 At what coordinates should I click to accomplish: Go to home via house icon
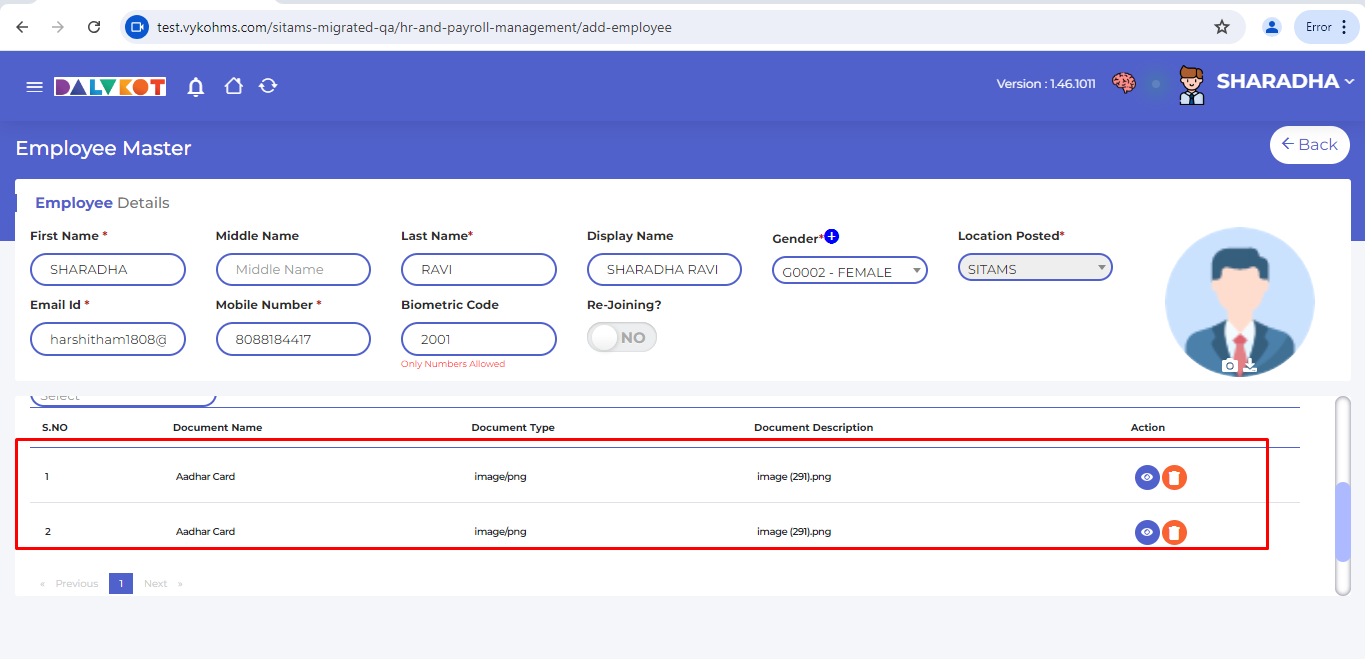point(233,87)
